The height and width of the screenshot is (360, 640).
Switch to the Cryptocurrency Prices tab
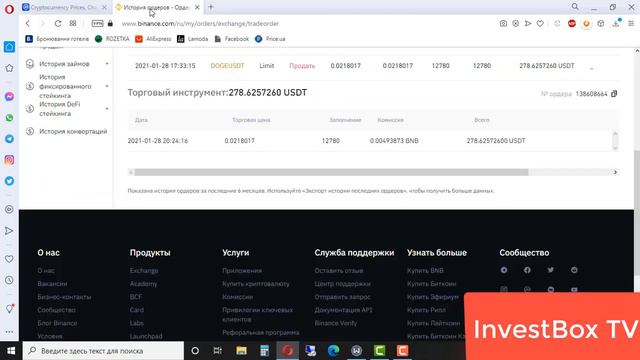coord(64,7)
